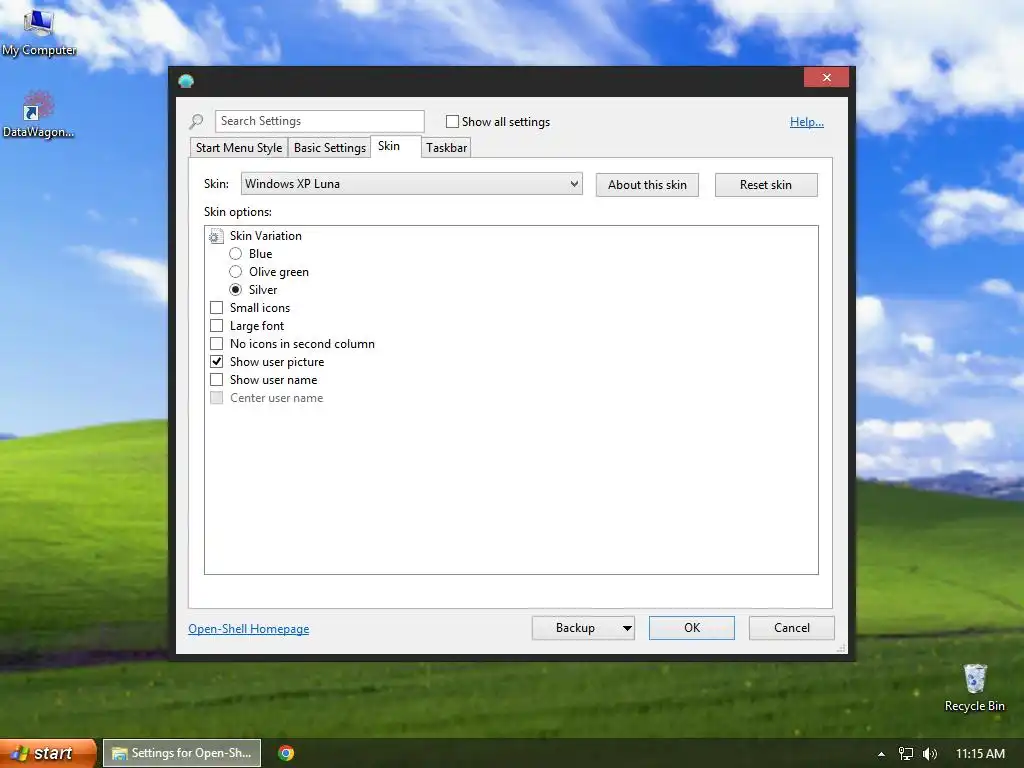The width and height of the screenshot is (1024, 768).
Task: Open the Backup button dropdown arrow
Action: point(627,628)
